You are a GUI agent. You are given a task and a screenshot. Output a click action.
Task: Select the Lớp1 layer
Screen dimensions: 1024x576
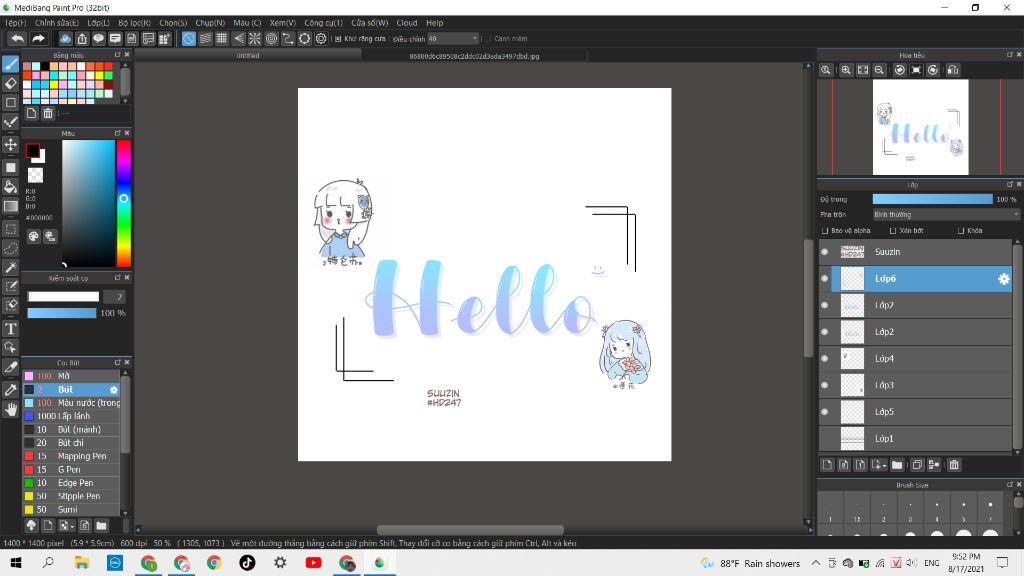(915, 439)
